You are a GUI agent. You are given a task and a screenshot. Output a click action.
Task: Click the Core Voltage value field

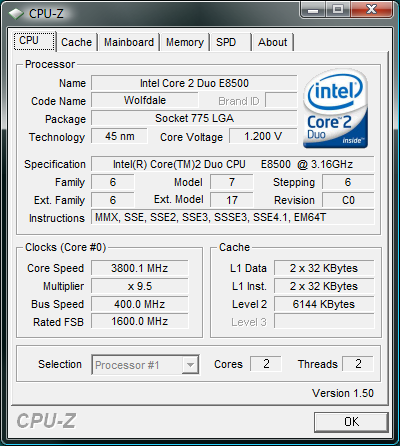[x=263, y=136]
